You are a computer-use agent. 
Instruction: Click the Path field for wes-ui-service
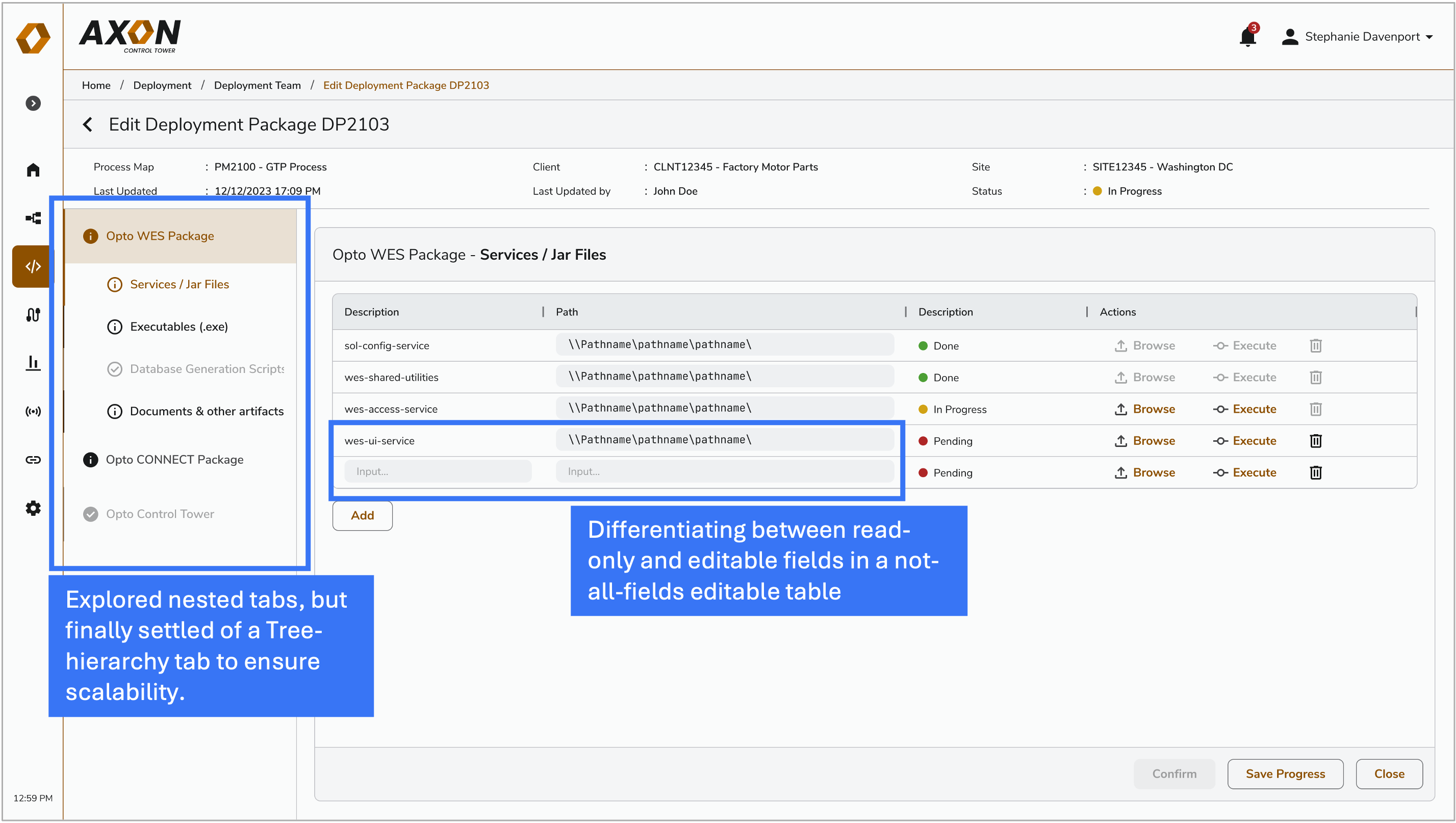coord(725,439)
